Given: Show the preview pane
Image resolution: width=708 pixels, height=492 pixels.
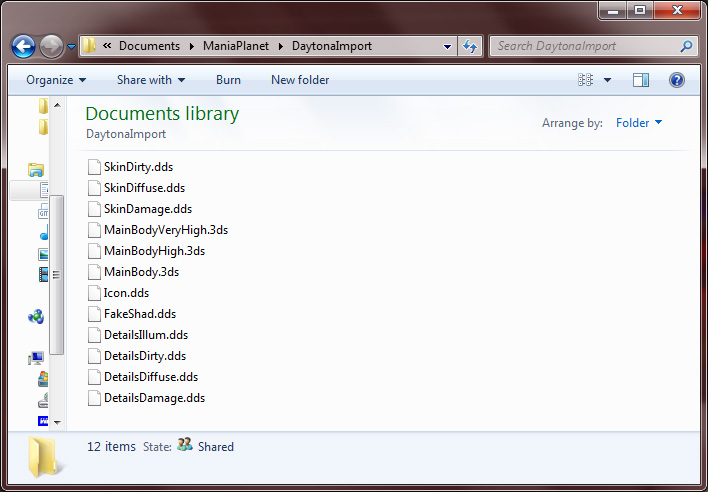Looking at the screenshot, I should (641, 80).
